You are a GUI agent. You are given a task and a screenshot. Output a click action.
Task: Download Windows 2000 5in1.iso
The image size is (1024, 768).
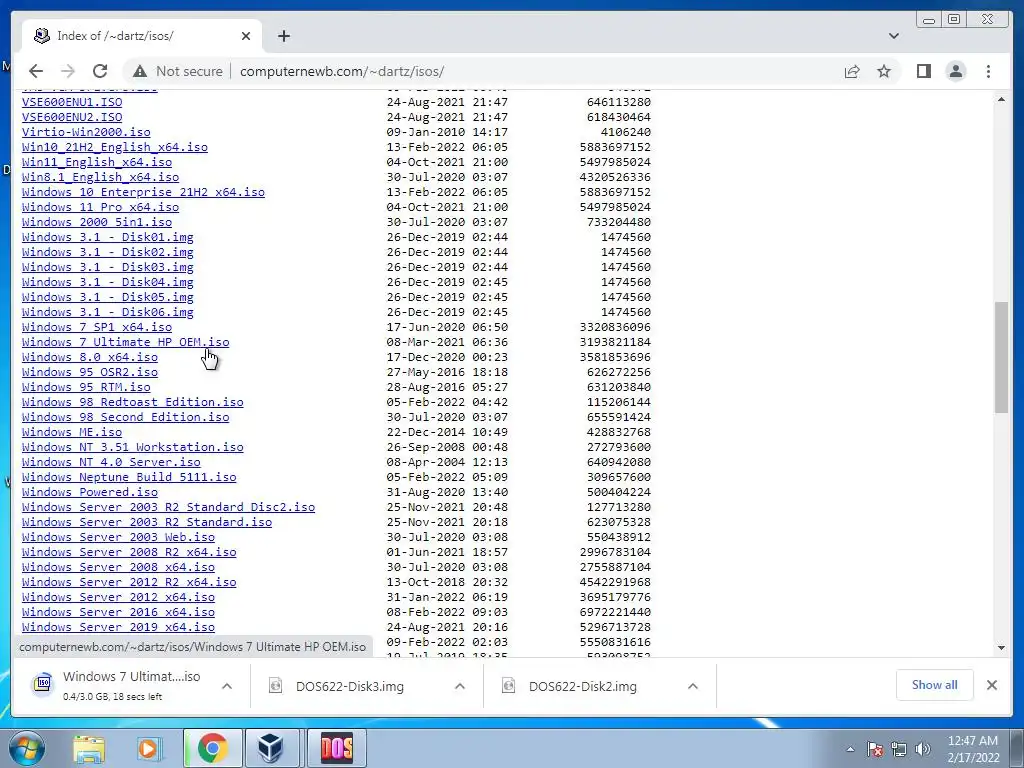point(97,222)
